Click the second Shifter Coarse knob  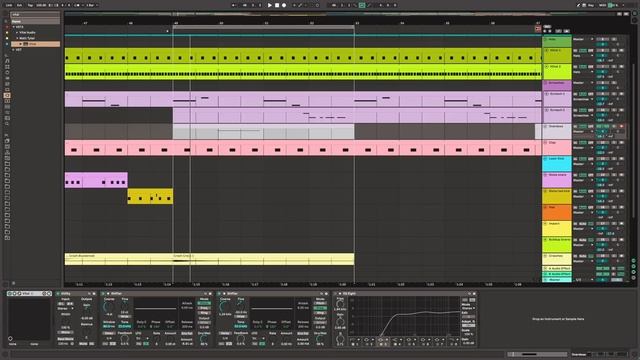tap(224, 307)
